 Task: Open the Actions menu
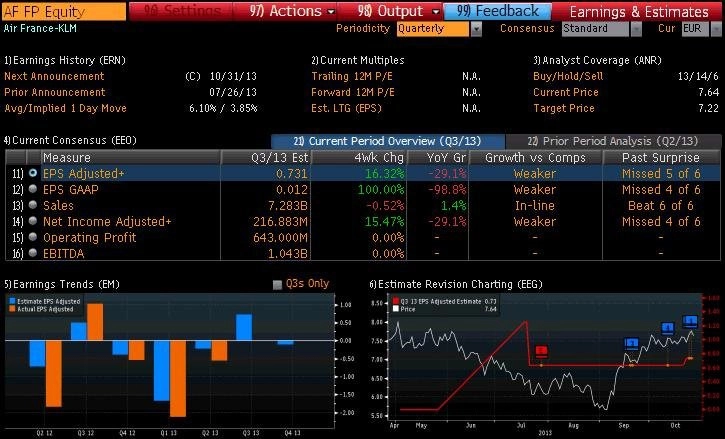pyautogui.click(x=291, y=11)
